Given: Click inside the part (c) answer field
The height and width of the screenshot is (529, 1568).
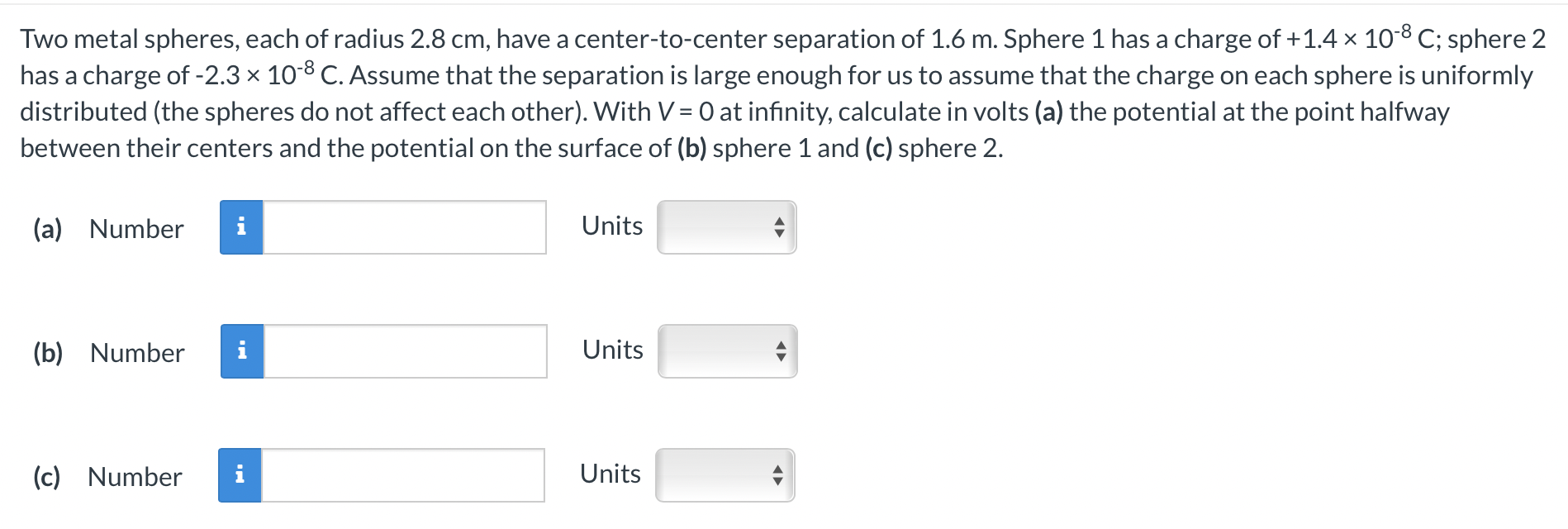Looking at the screenshot, I should coord(405,476).
